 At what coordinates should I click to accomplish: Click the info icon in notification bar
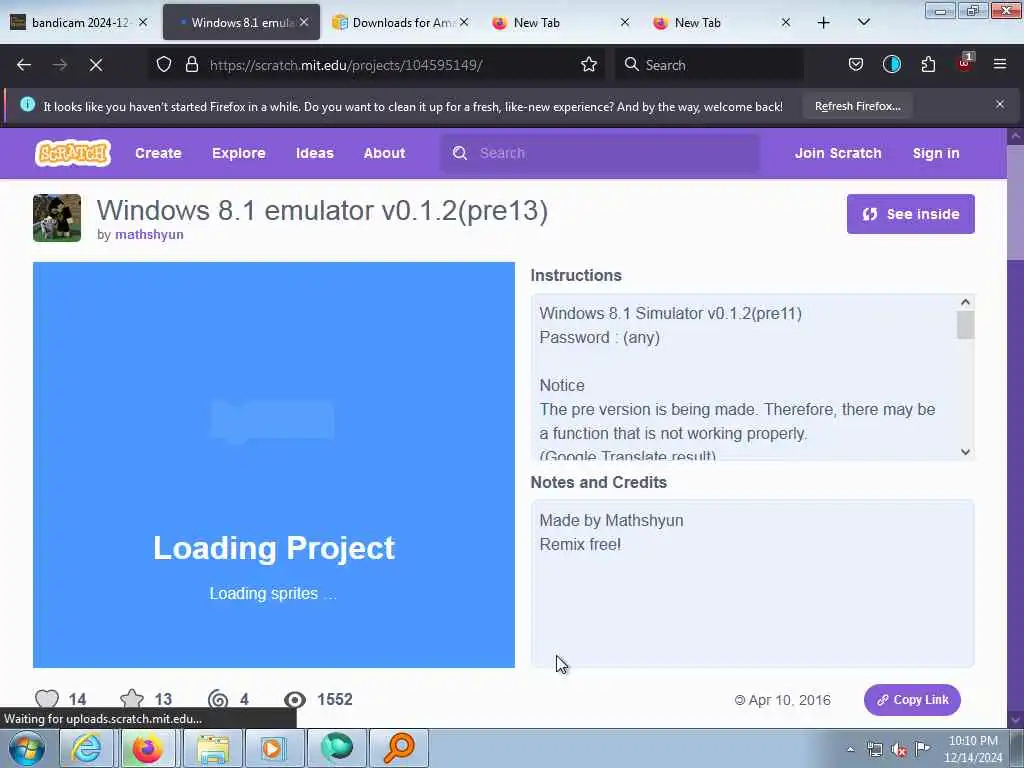pyautogui.click(x=27, y=104)
